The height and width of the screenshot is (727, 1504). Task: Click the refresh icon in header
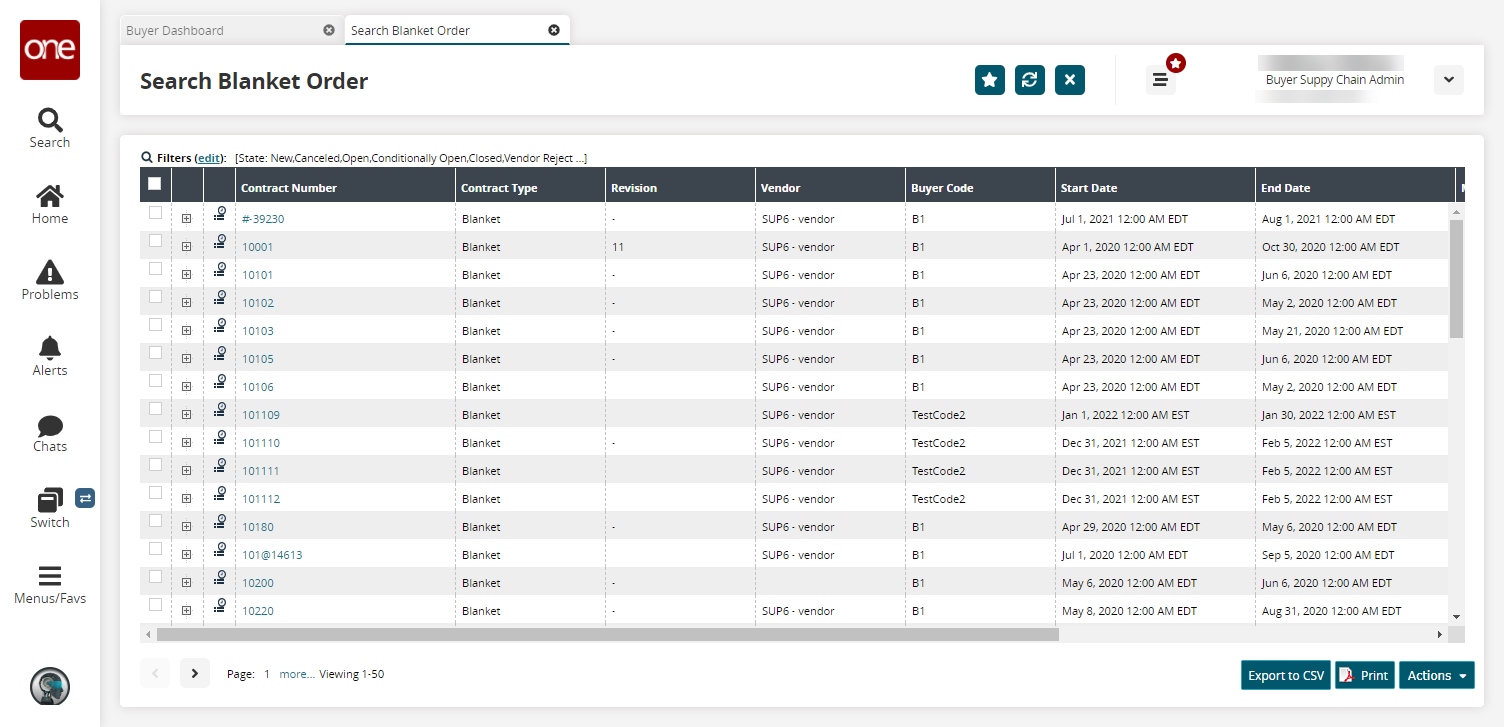(x=1029, y=80)
